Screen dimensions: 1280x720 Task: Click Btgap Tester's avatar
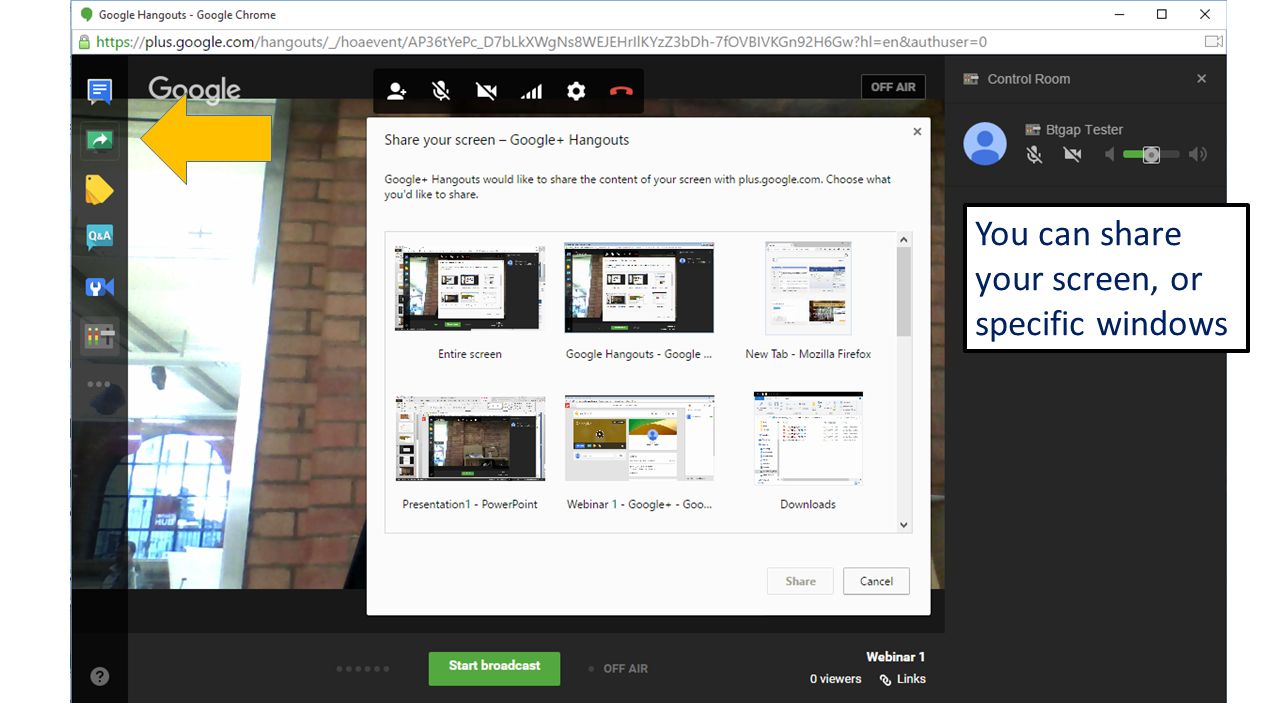point(985,143)
